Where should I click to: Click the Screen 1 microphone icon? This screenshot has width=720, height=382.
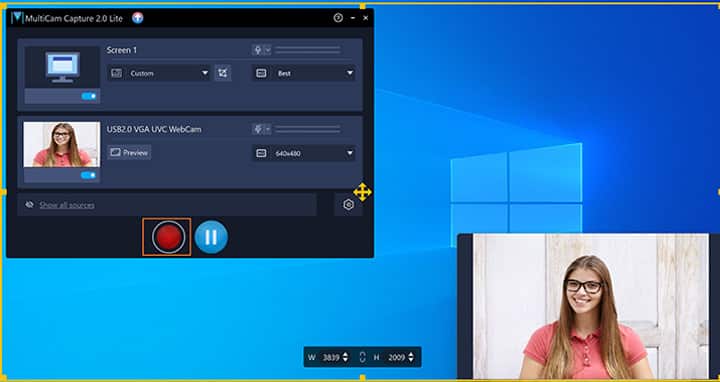point(258,50)
